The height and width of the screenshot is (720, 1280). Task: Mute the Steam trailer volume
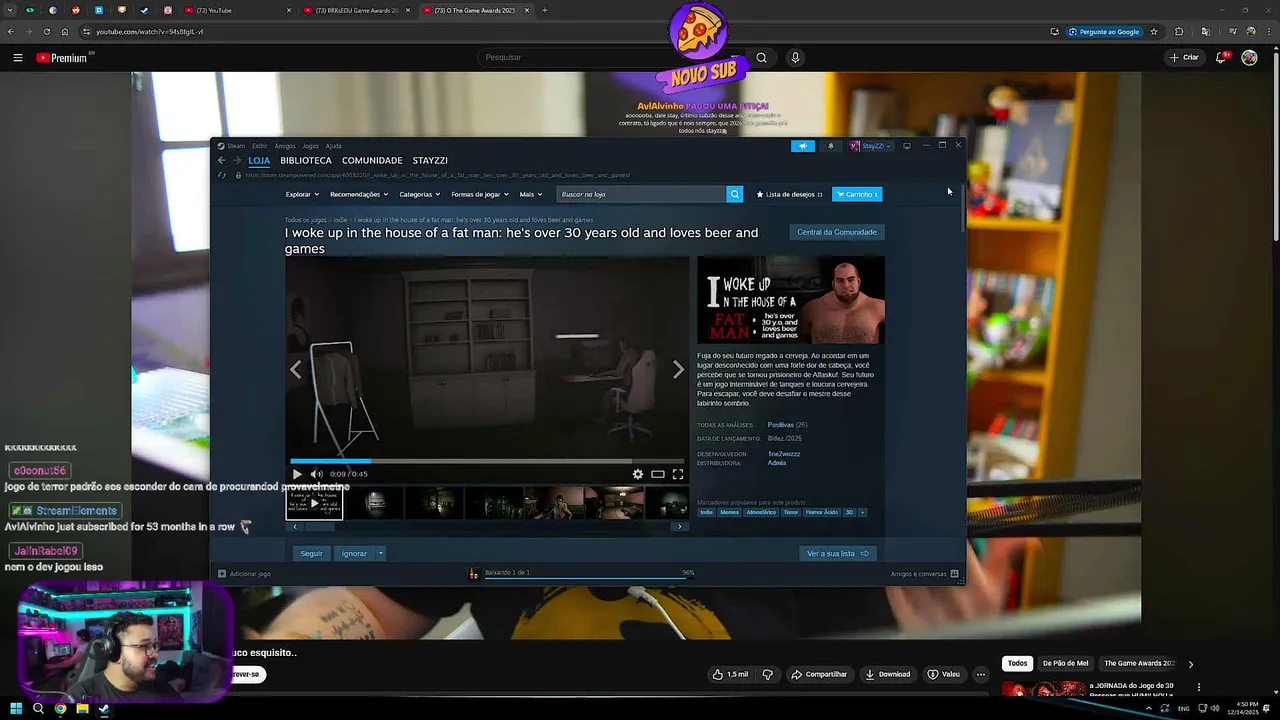click(x=316, y=474)
